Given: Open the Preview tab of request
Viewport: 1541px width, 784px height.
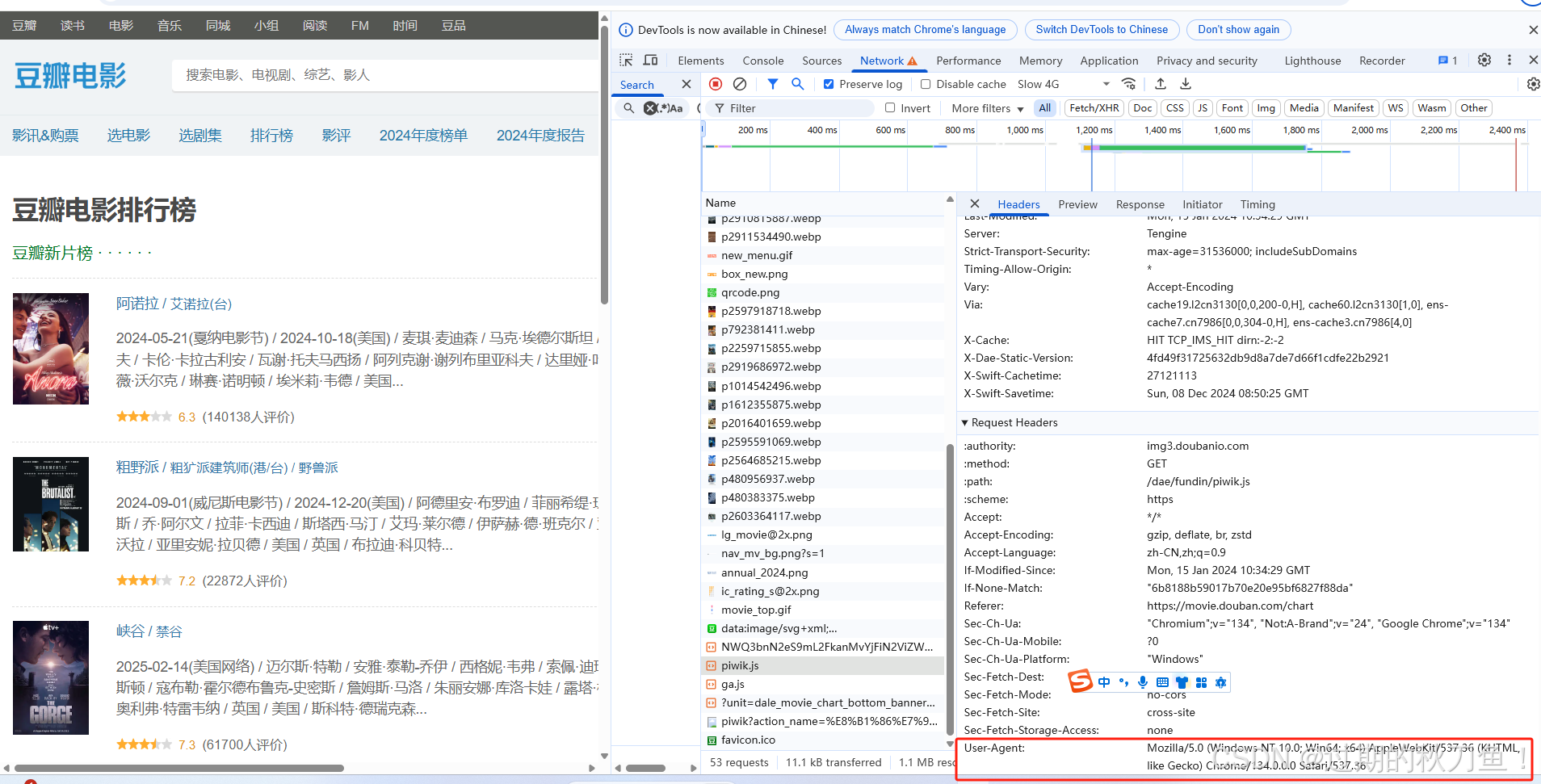Looking at the screenshot, I should 1078,204.
